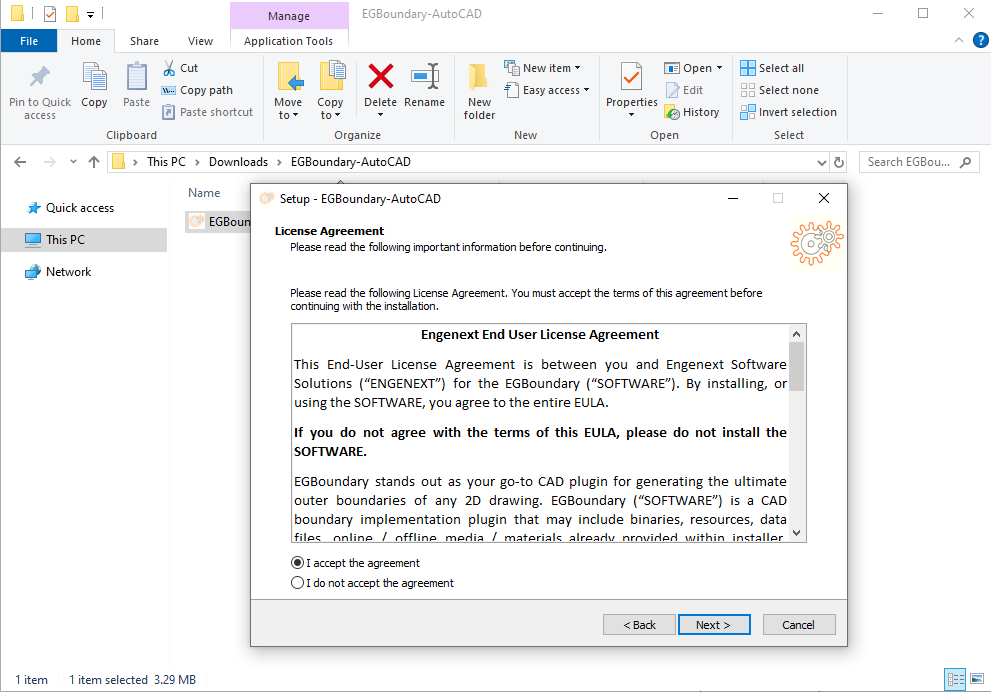Screen dimensions: 991x692
Task: Switch to large icons view in status bar
Action: [x=977, y=679]
